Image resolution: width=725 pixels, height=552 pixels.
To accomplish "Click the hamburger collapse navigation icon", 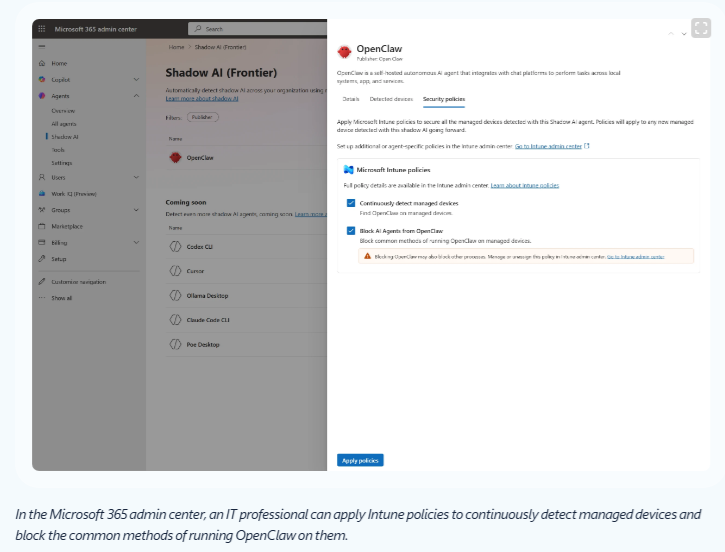I will pyautogui.click(x=42, y=46).
